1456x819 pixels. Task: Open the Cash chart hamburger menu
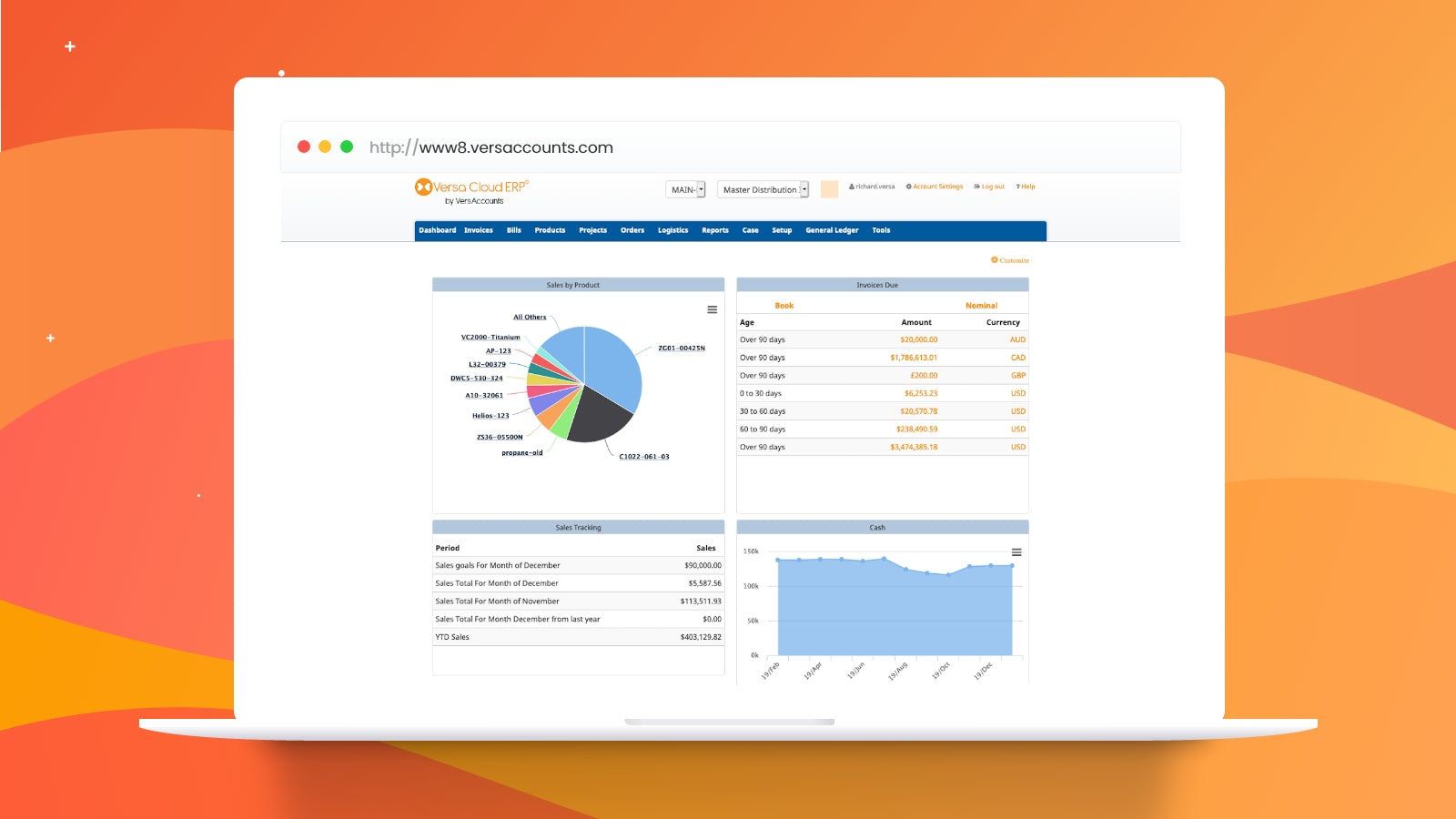tap(1016, 551)
